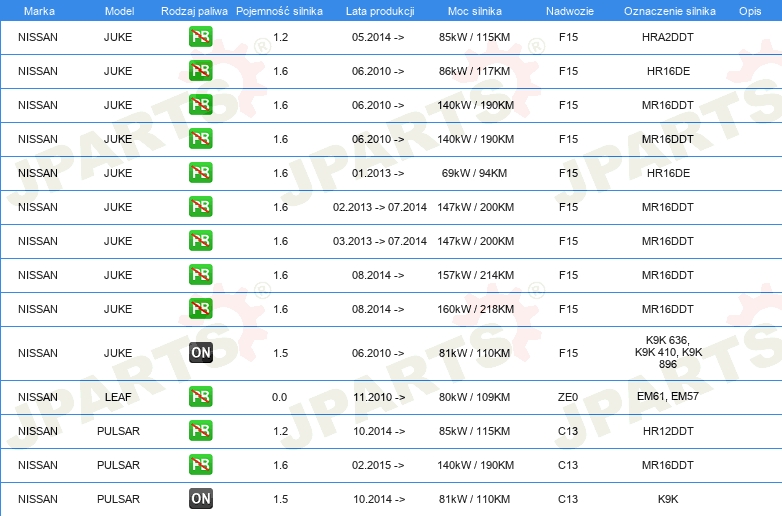Select MR16DDT in the 160kW / 218KM row
The width and height of the screenshot is (782, 516).
pos(668,309)
